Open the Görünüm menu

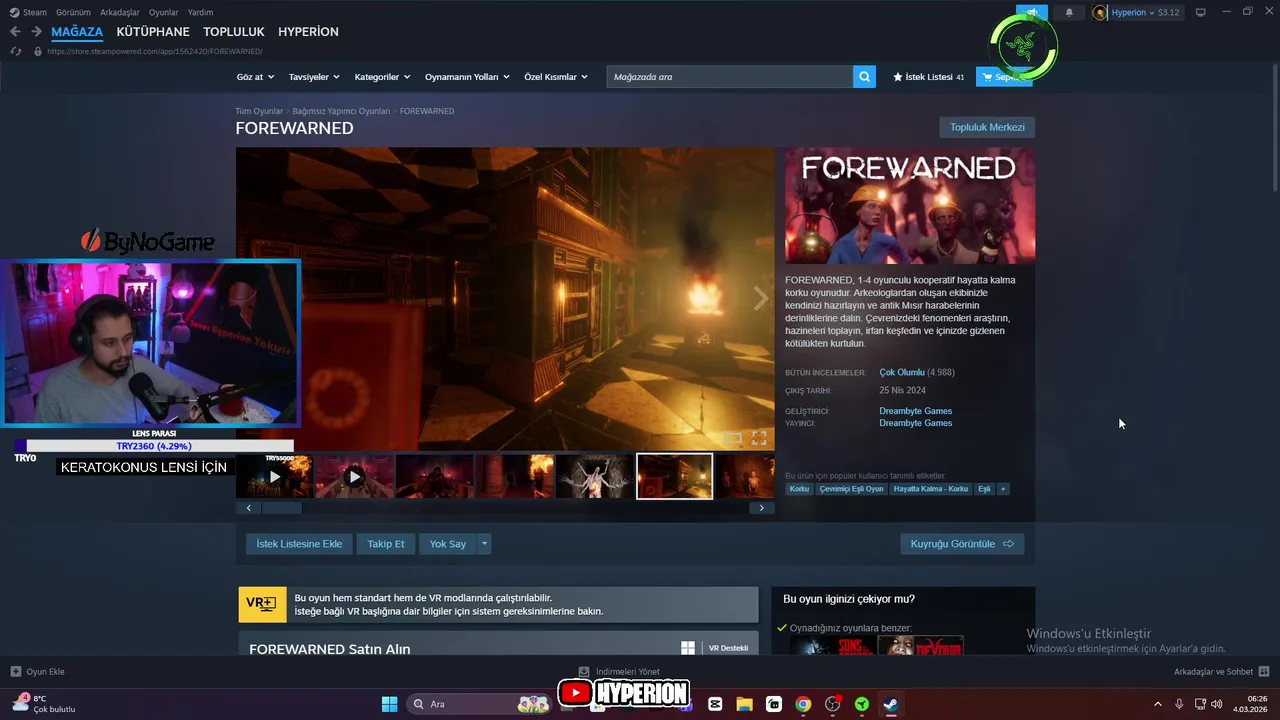(x=73, y=12)
